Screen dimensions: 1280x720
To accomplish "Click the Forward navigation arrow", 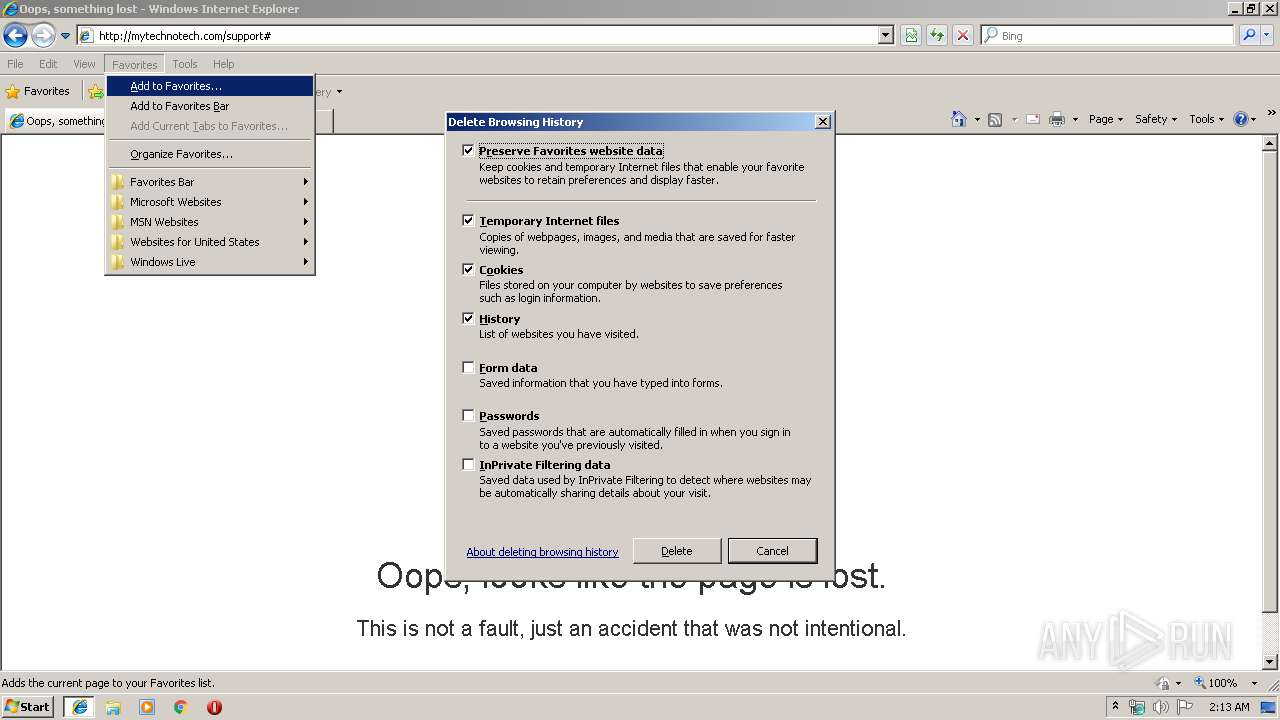I will point(43,36).
